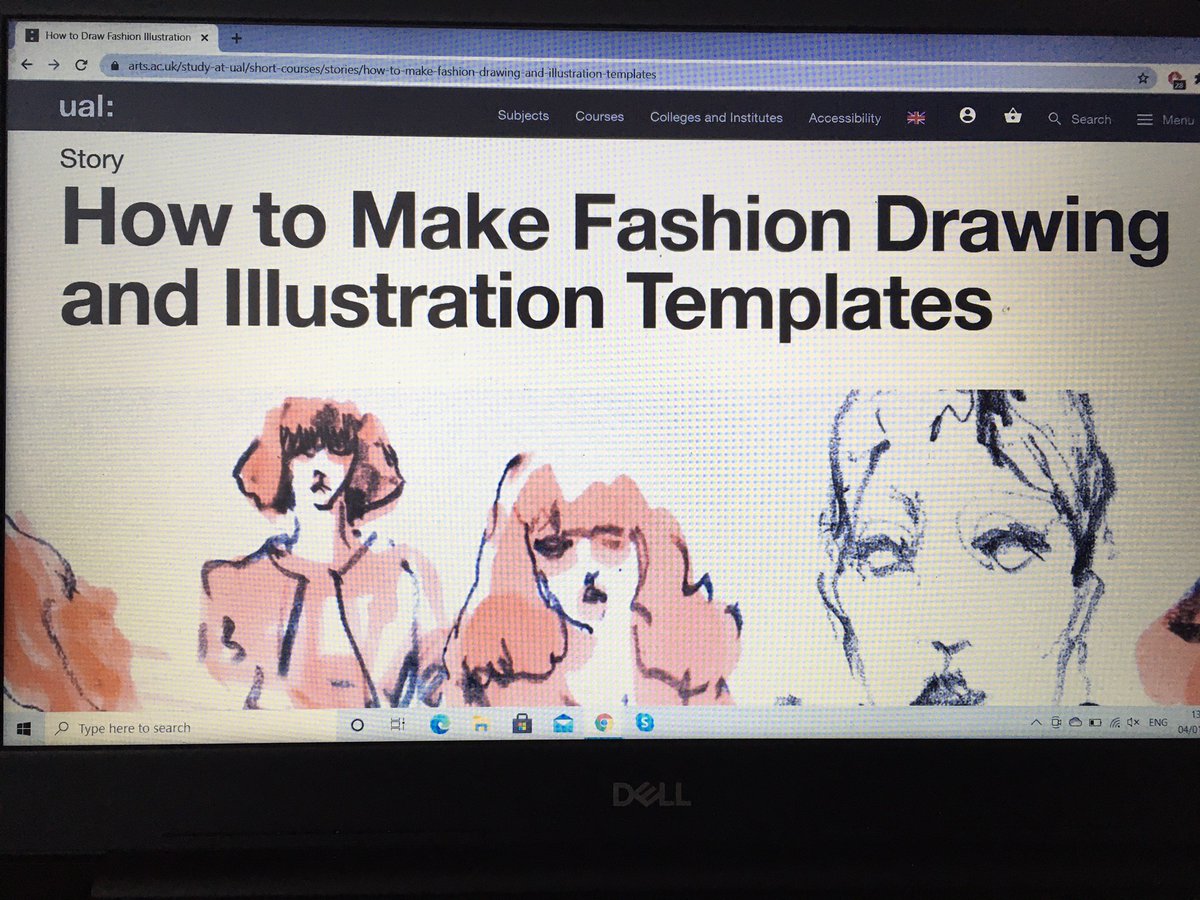Expand hidden icons in the system tray
1200x900 pixels.
1037,722
